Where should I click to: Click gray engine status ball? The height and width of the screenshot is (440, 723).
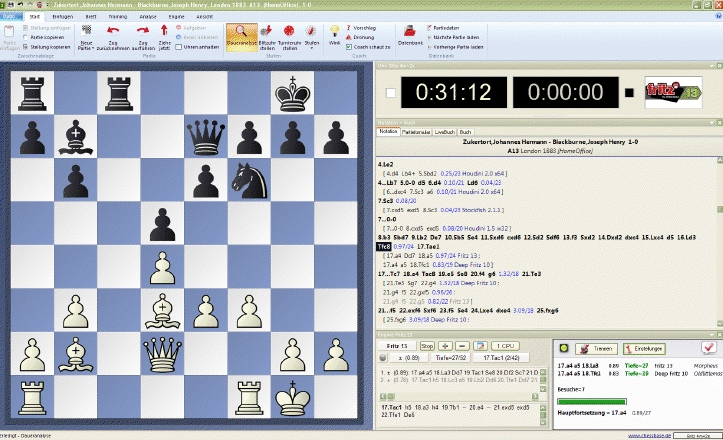tap(383, 358)
